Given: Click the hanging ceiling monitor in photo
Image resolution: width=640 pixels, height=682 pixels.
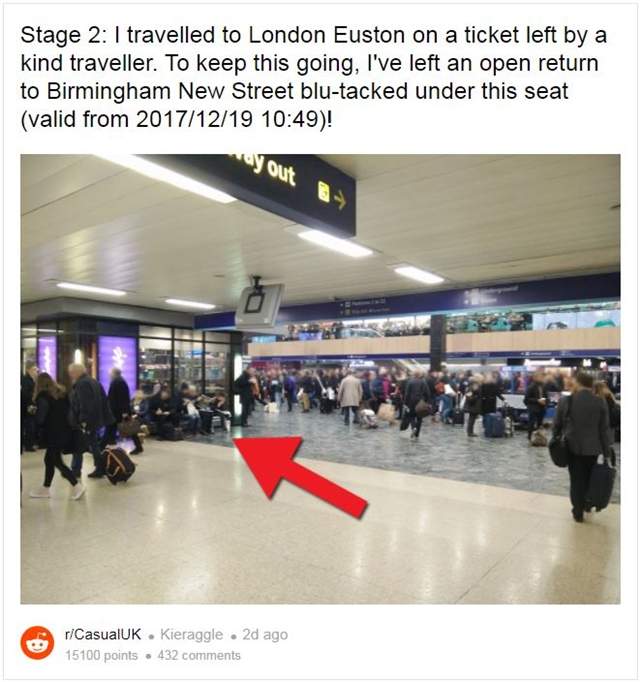Looking at the screenshot, I should click(x=259, y=306).
